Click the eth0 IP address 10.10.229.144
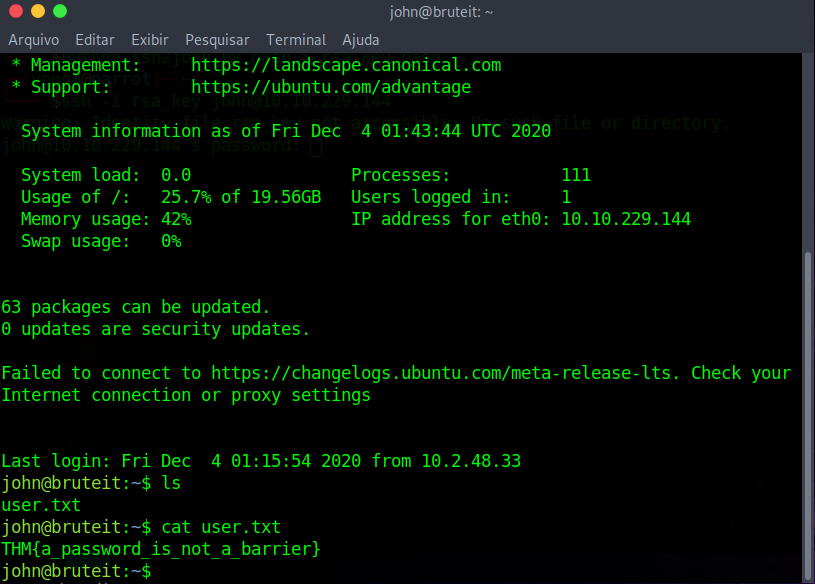 tap(625, 218)
